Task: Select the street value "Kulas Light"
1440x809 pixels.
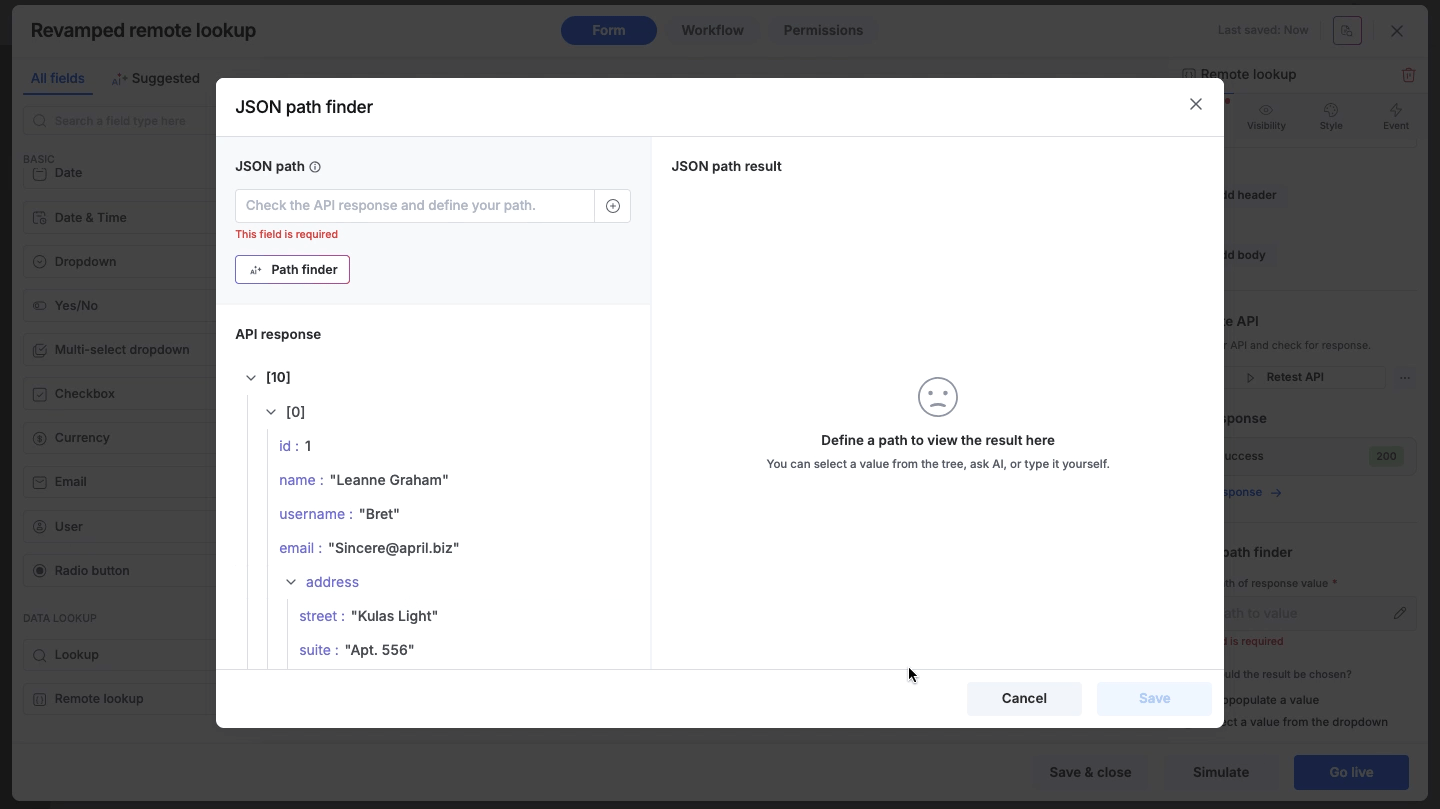Action: 394,616
